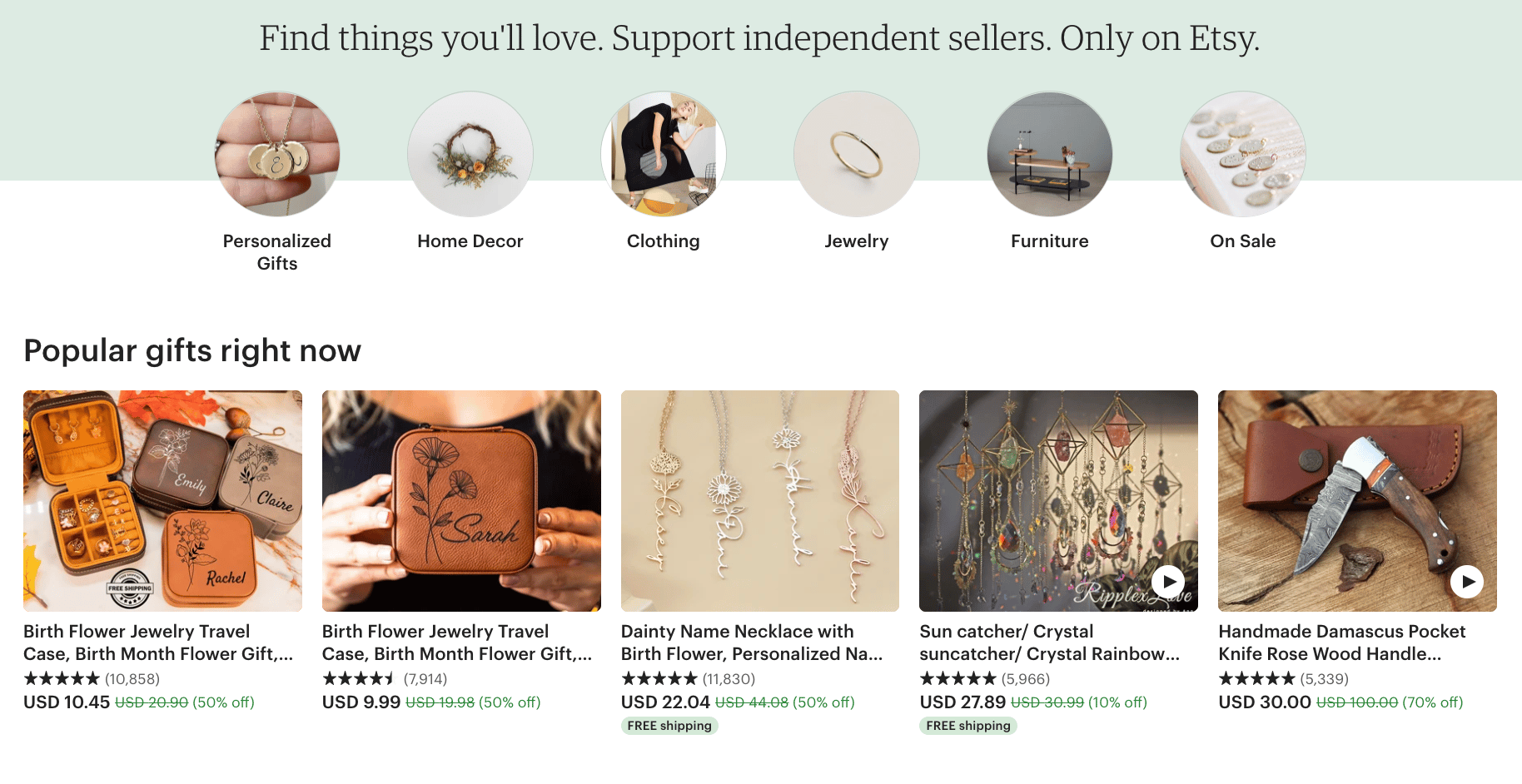Viewport: 1522px width, 784px height.
Task: Go to the Home Decor label link
Action: [470, 241]
